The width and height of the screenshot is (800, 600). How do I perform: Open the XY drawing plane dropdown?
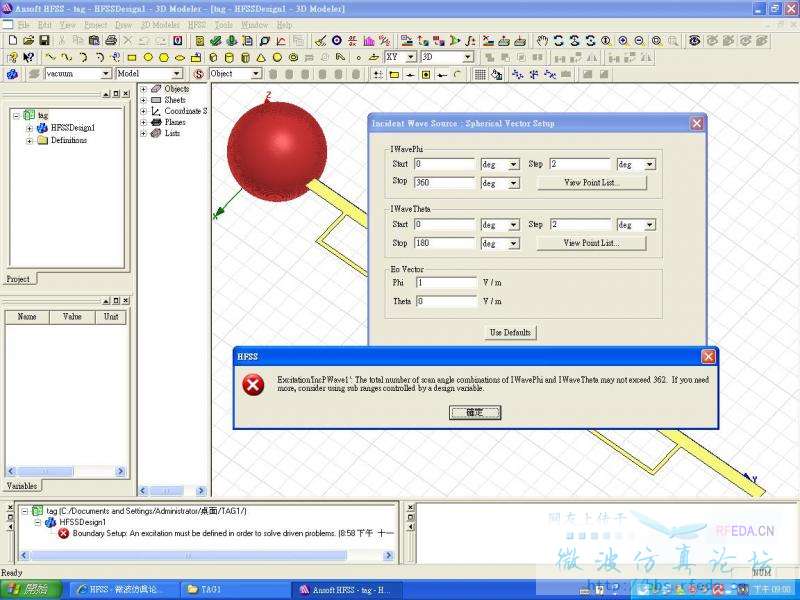coord(411,57)
